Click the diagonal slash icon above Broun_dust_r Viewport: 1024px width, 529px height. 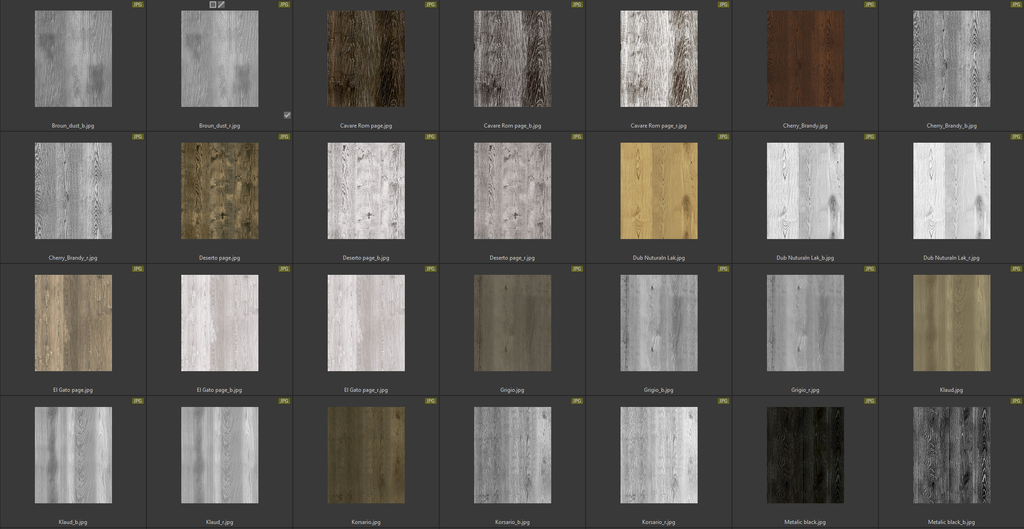tap(222, 5)
